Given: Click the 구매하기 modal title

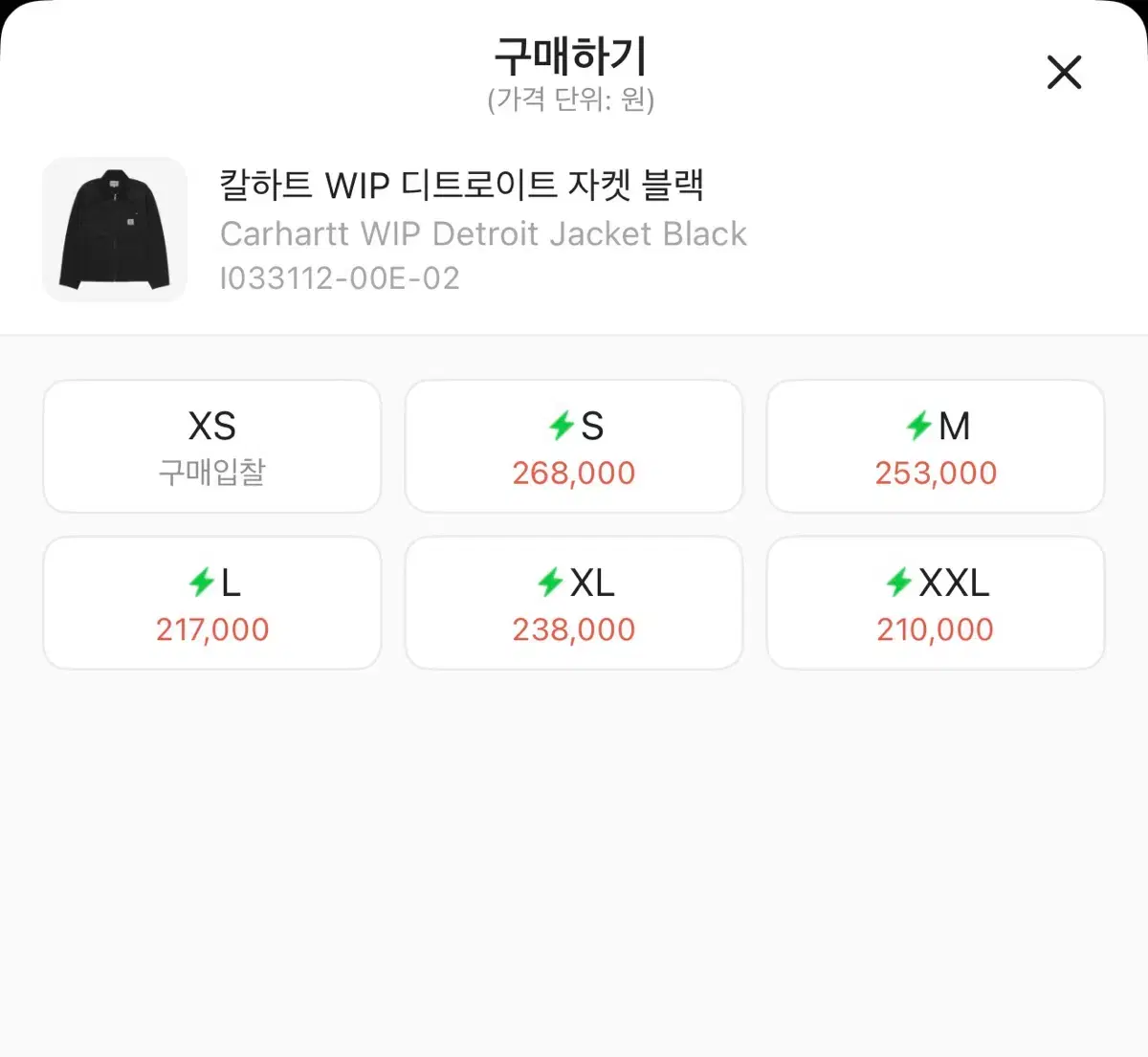Looking at the screenshot, I should point(572,56).
